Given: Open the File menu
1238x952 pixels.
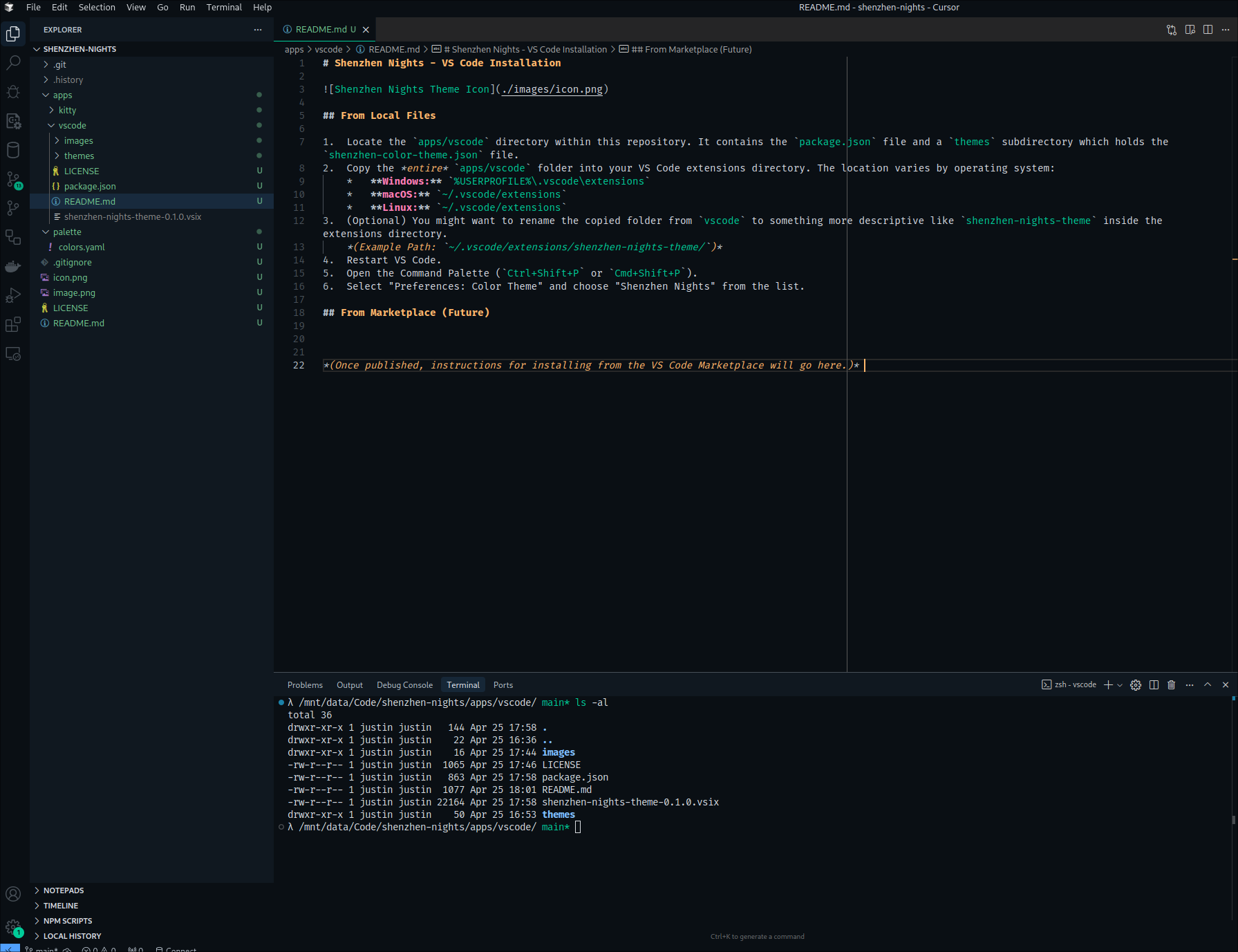Looking at the screenshot, I should coord(33,7).
